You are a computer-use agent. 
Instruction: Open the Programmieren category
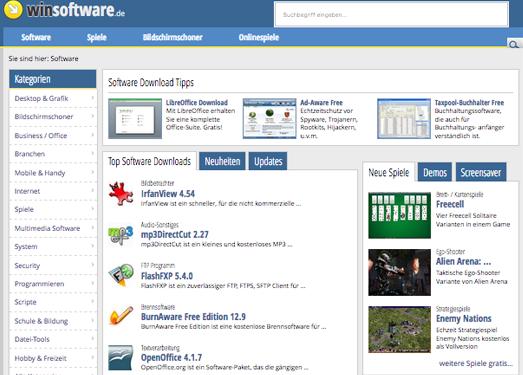(39, 284)
